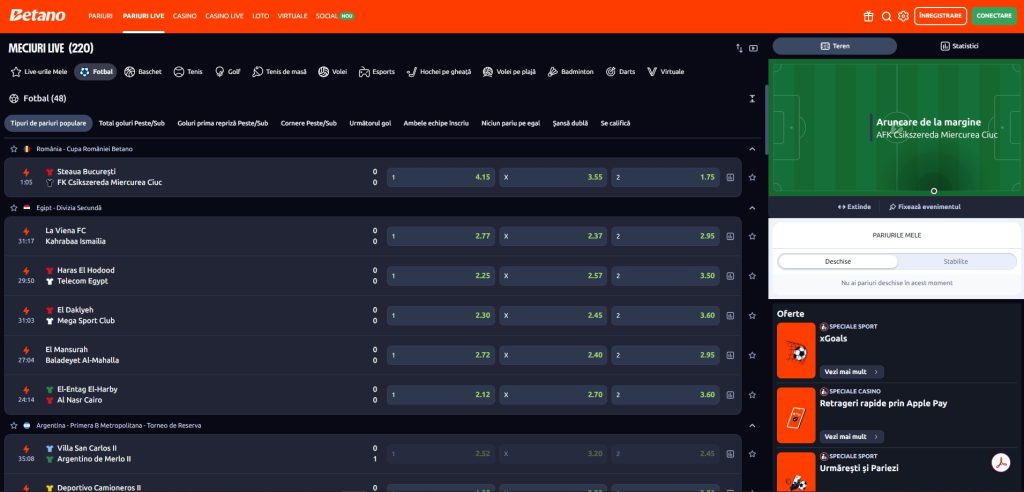This screenshot has height=492, width=1024.
Task: Open stats icon for La Viena FC match
Action: pos(730,236)
